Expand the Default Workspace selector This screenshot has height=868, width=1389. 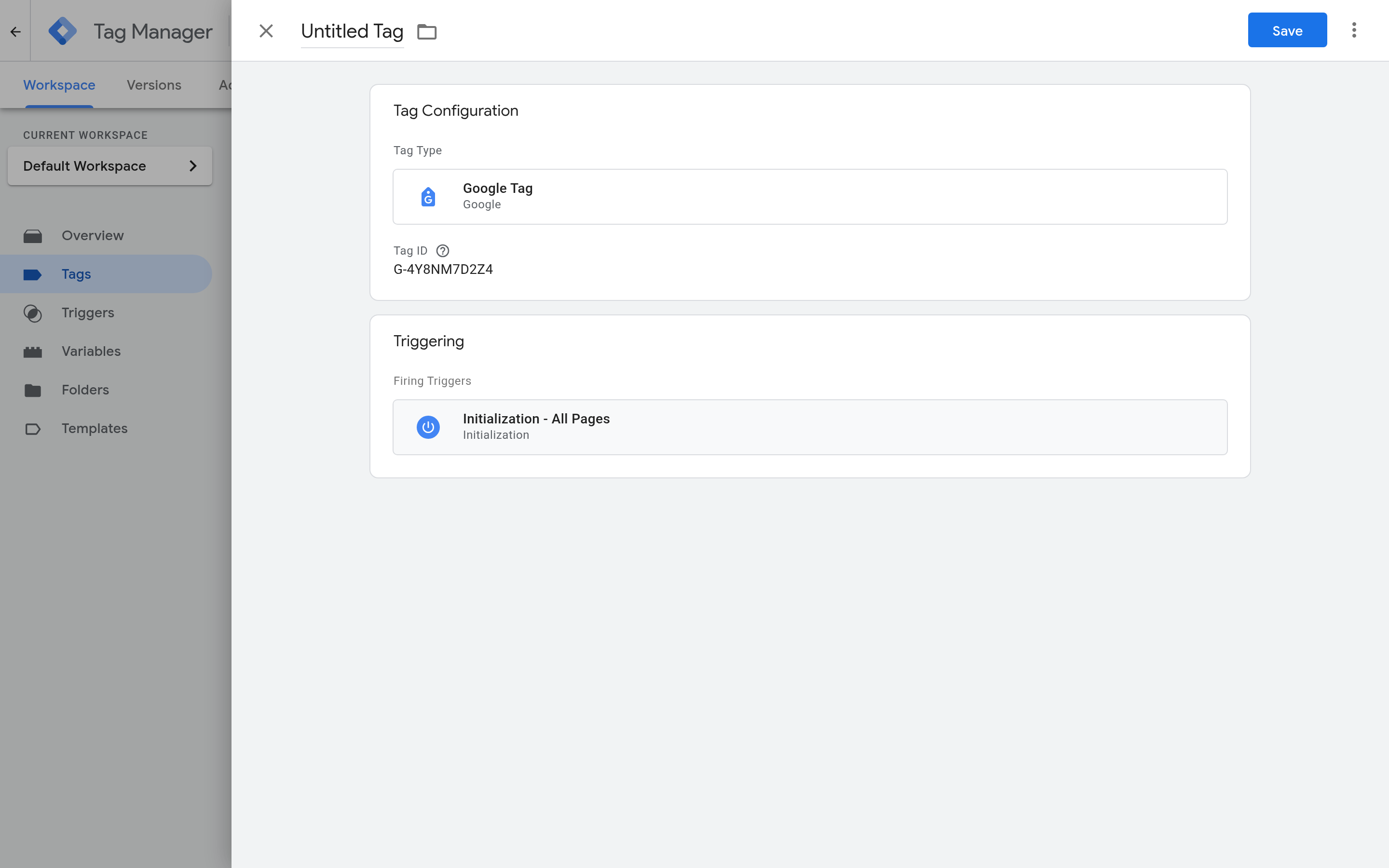(x=109, y=166)
